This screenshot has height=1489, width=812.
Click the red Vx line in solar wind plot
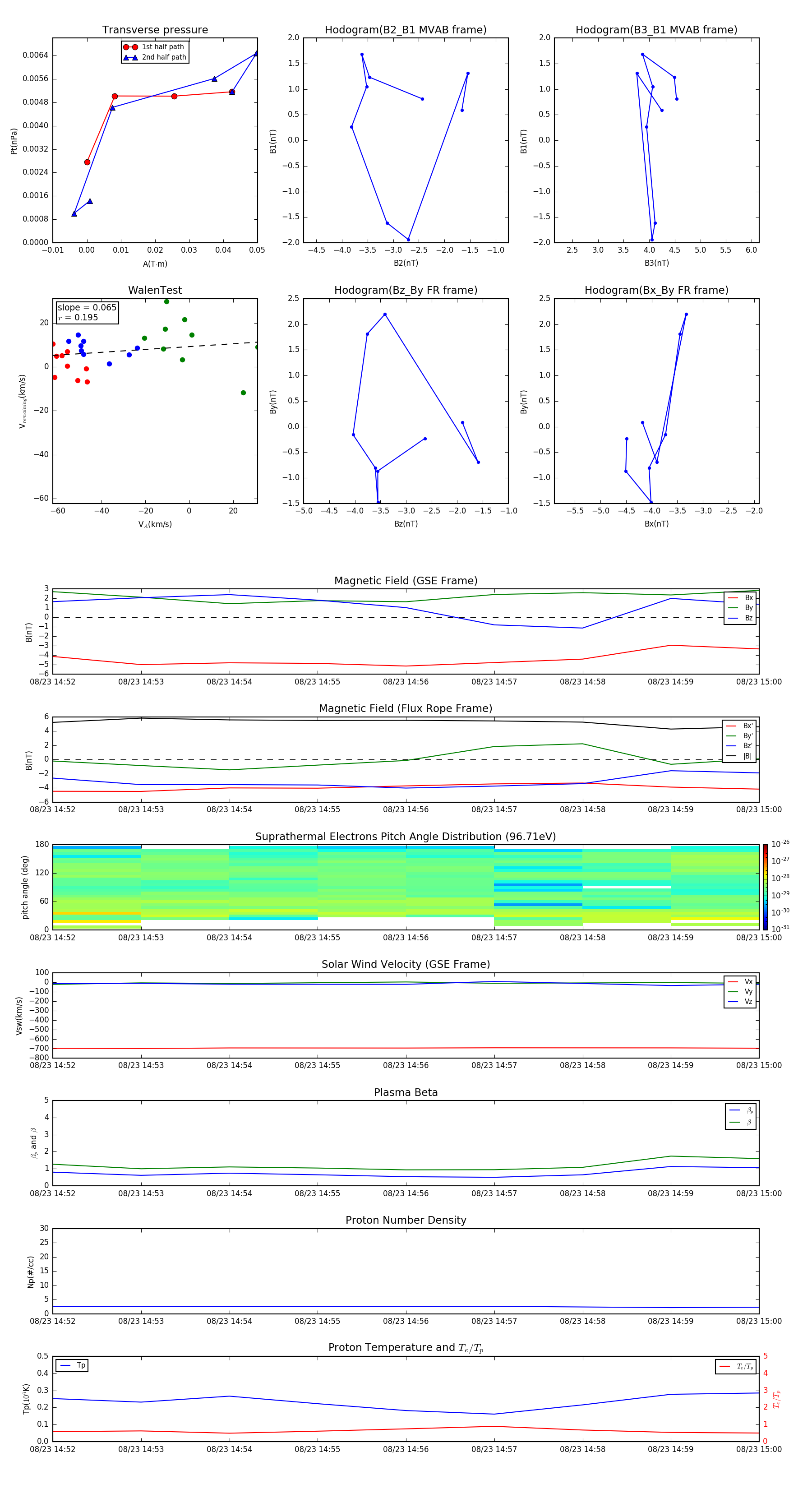(406, 1048)
